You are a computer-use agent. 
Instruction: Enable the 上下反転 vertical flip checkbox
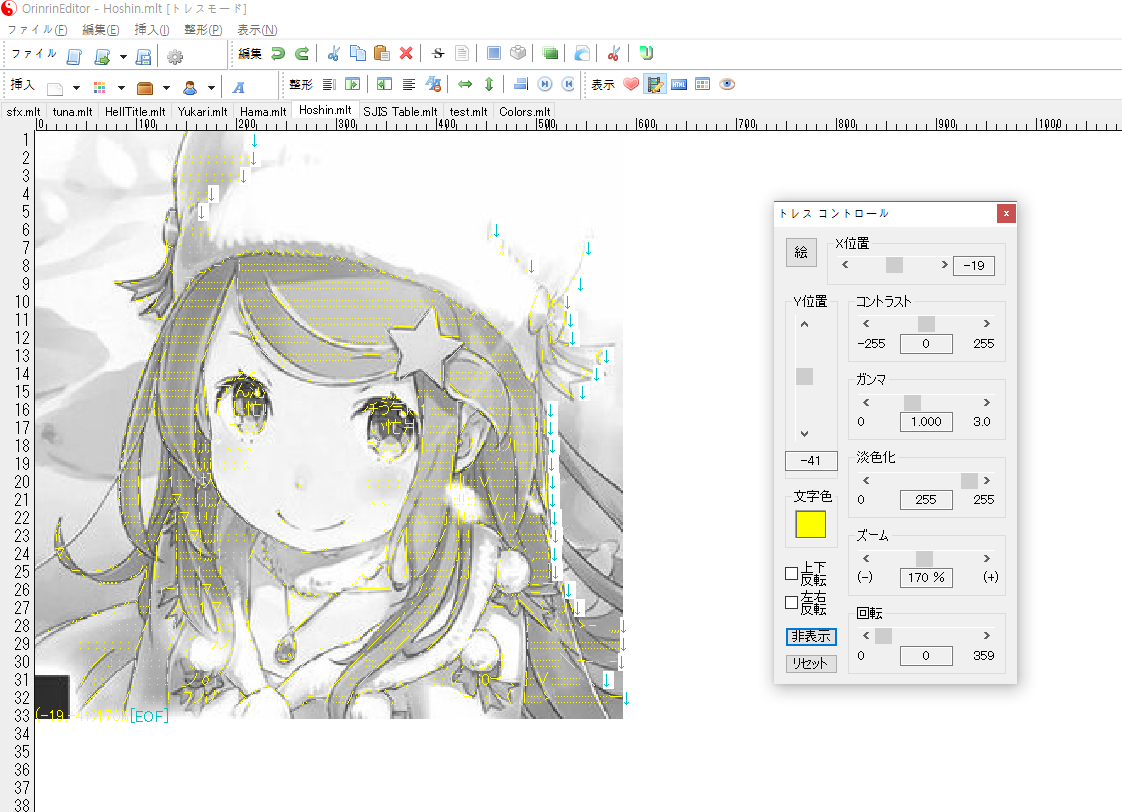(792, 574)
